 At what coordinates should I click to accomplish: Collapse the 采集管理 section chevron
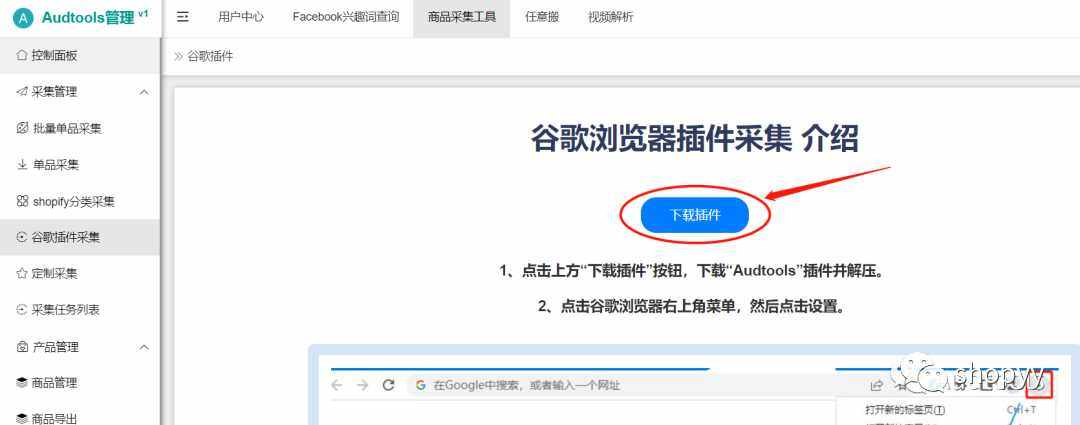click(144, 92)
